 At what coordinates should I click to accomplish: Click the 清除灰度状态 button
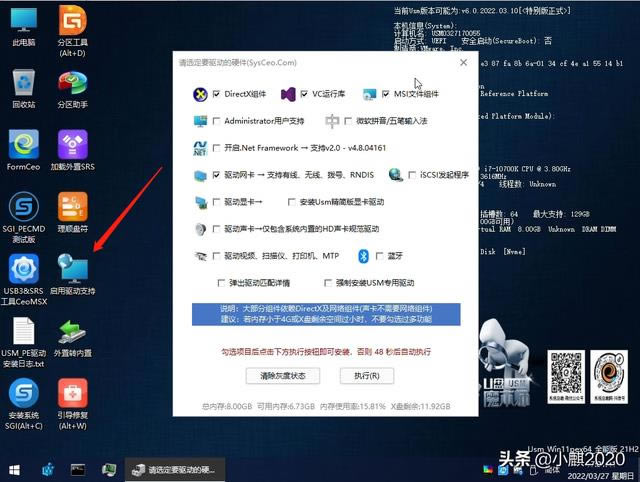[283, 376]
